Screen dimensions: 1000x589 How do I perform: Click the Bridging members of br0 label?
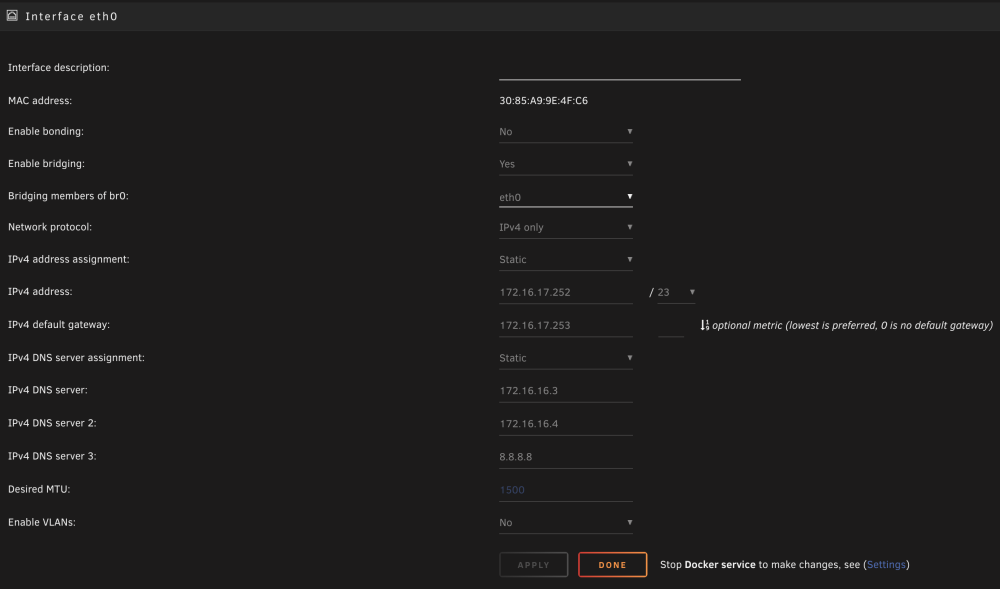tap(68, 196)
